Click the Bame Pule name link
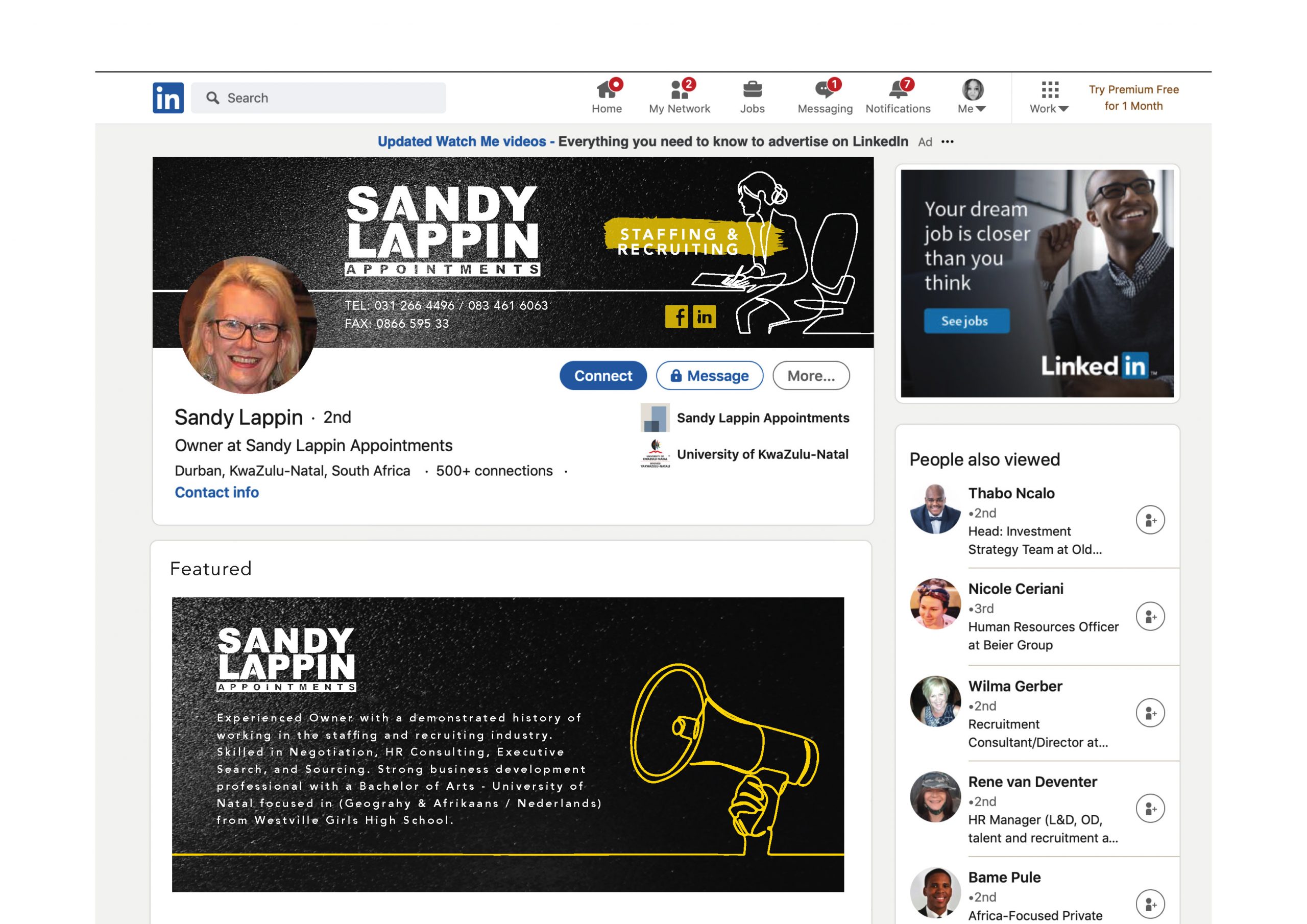Image resolution: width=1307 pixels, height=924 pixels. pos(1004,878)
